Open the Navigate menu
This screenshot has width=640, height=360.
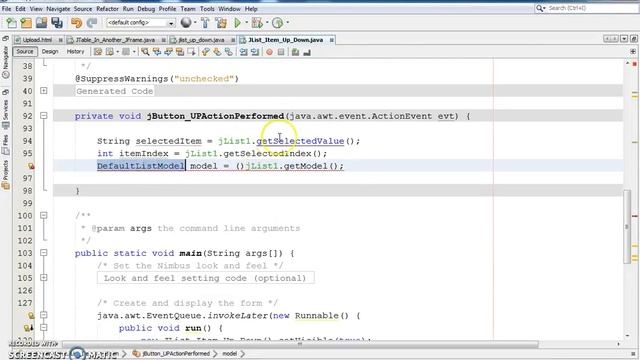point(58,9)
